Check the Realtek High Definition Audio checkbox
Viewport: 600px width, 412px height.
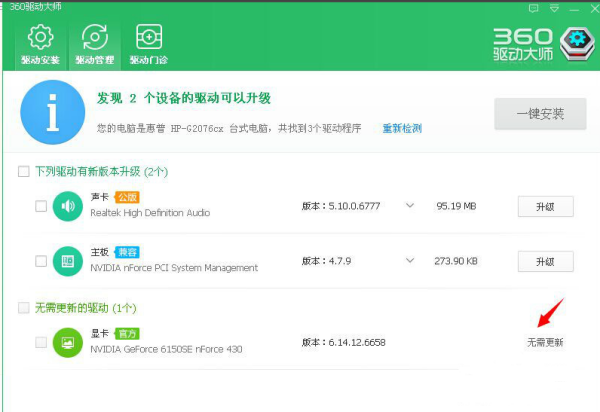click(x=41, y=206)
